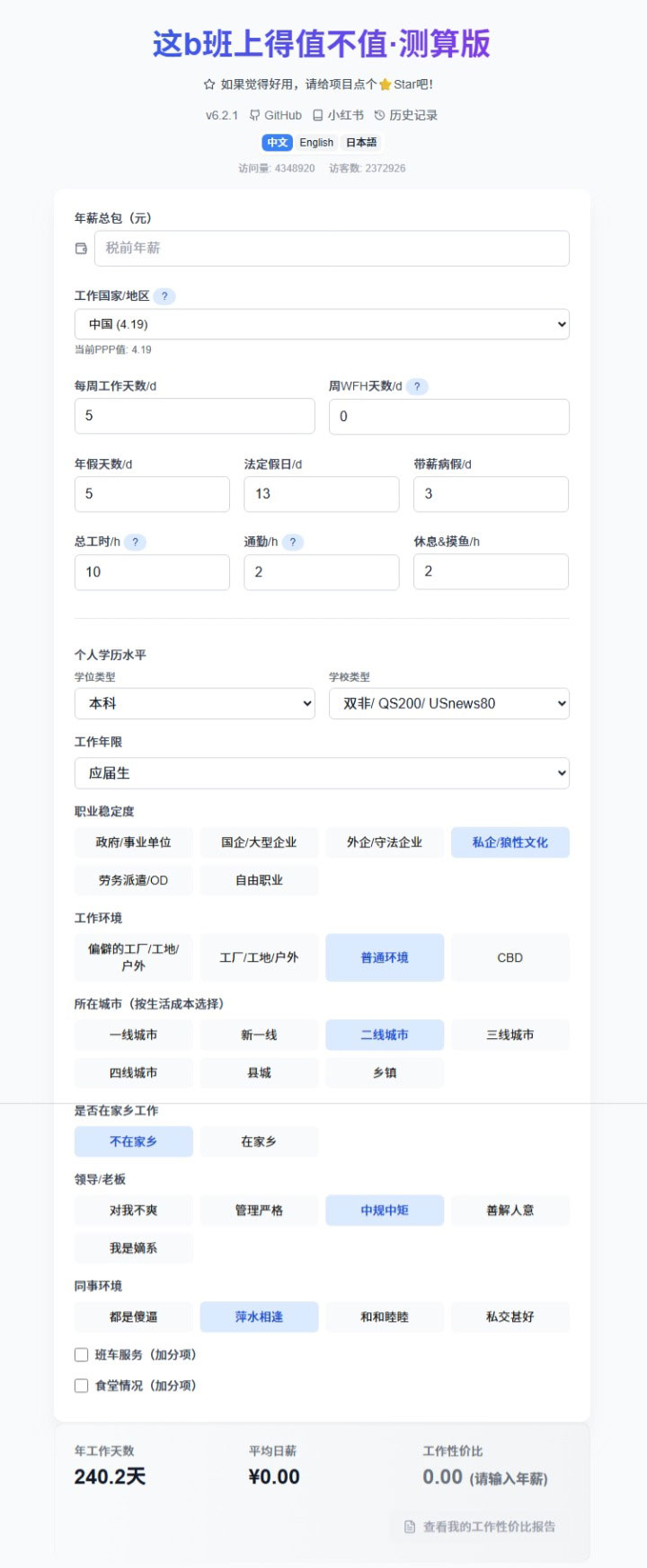Choose 萍水相逢 coworker option
The width and height of the screenshot is (647, 1568).
pyautogui.click(x=259, y=1317)
